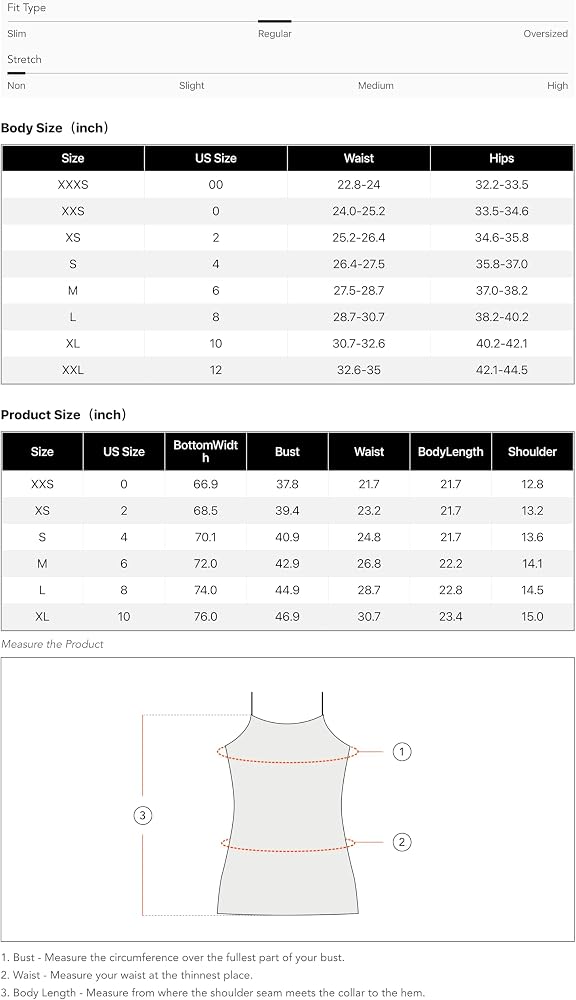Click the US Size header in Body Size table
The image size is (576, 1000).
(x=216, y=158)
